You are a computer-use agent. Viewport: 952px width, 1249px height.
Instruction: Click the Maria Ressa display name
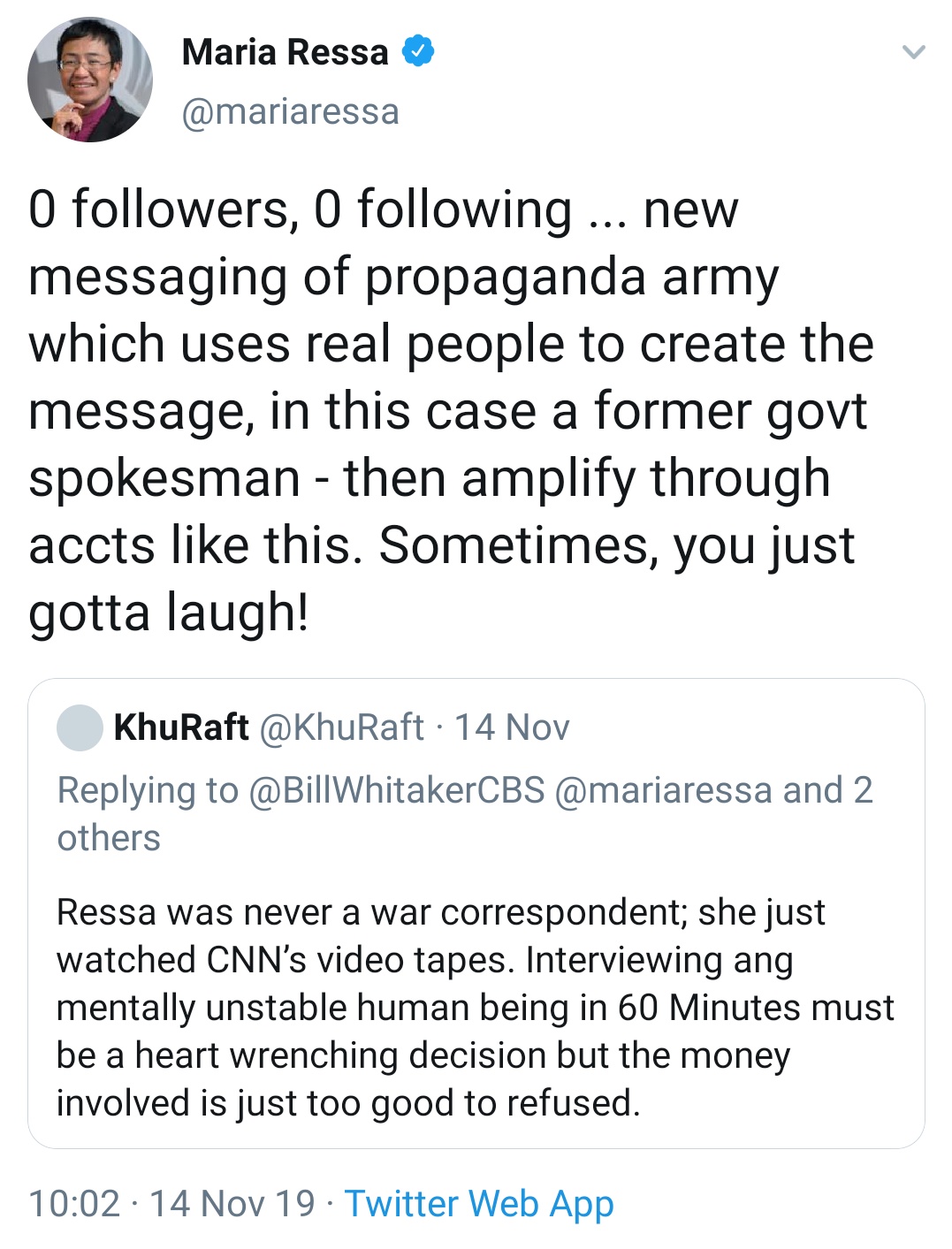(x=285, y=52)
